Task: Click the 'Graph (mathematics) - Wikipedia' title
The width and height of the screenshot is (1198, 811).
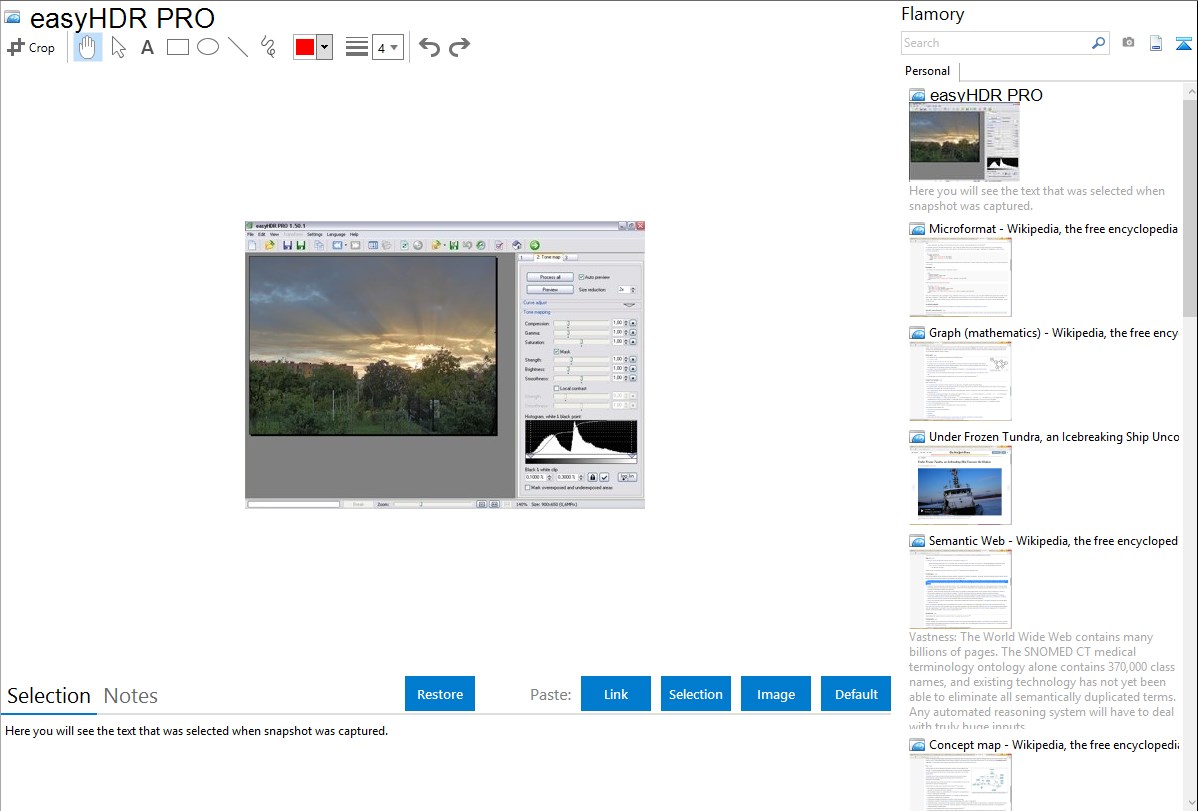Action: point(1053,333)
